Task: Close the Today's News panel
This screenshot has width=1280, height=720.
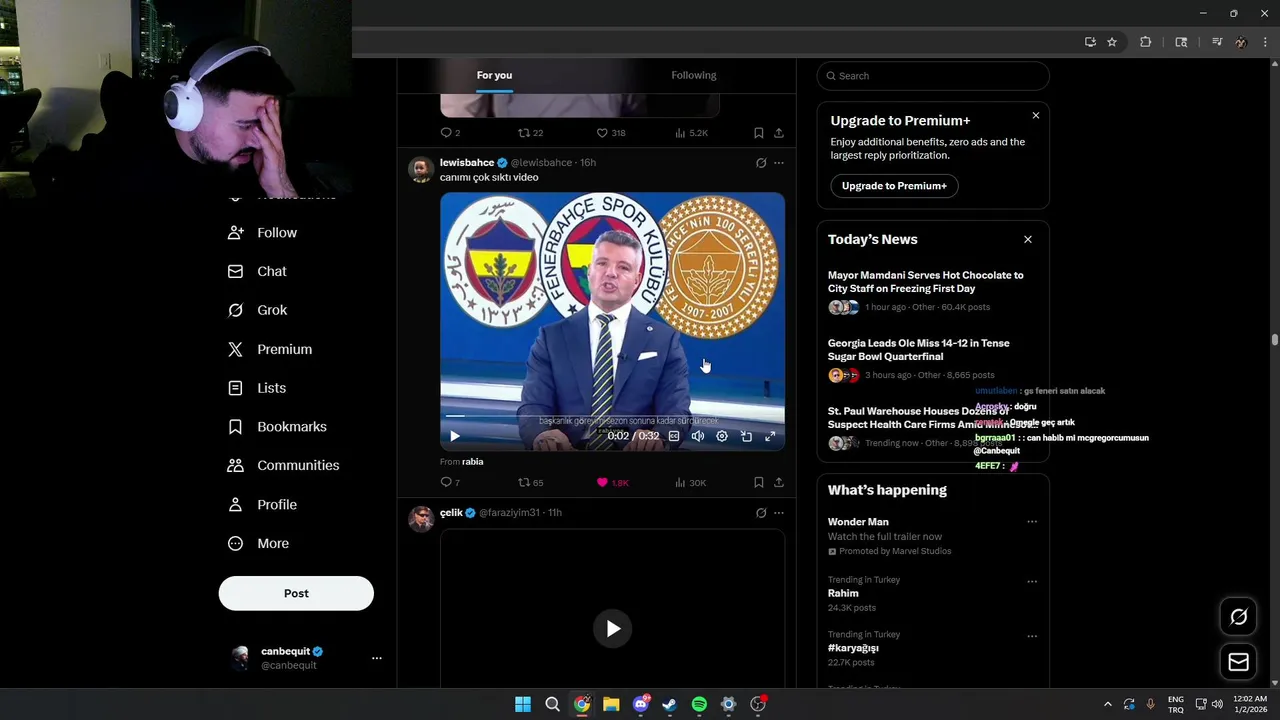Action: 1028,240
